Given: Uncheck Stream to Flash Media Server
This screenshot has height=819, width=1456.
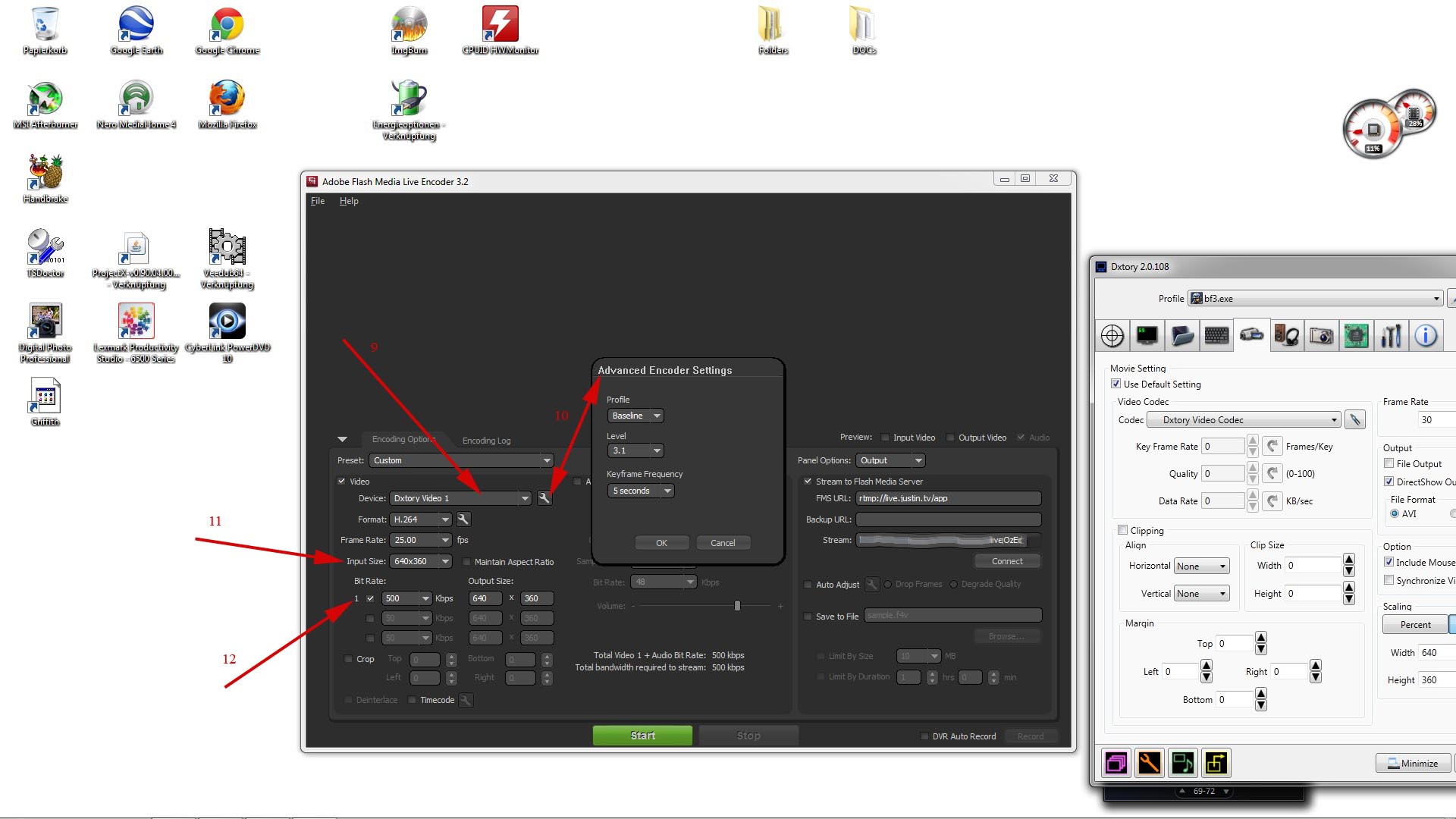Looking at the screenshot, I should click(808, 482).
